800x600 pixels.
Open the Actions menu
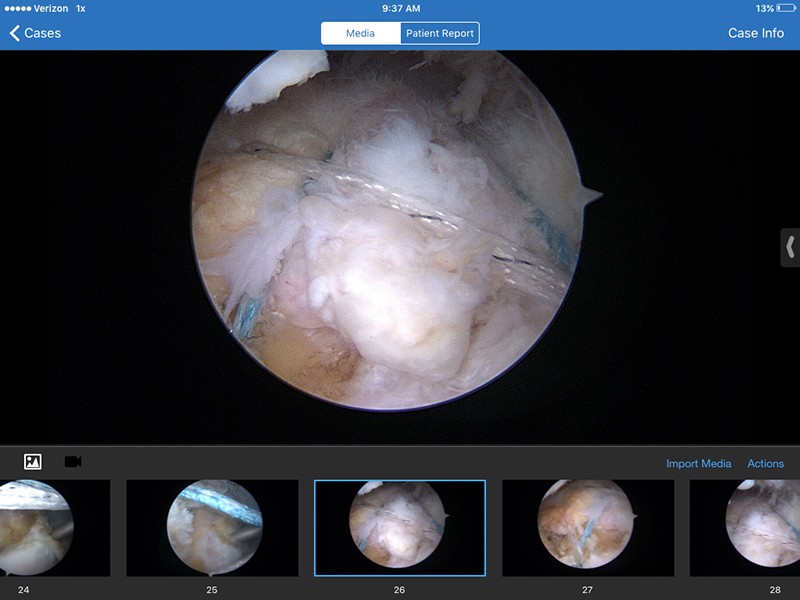[765, 463]
